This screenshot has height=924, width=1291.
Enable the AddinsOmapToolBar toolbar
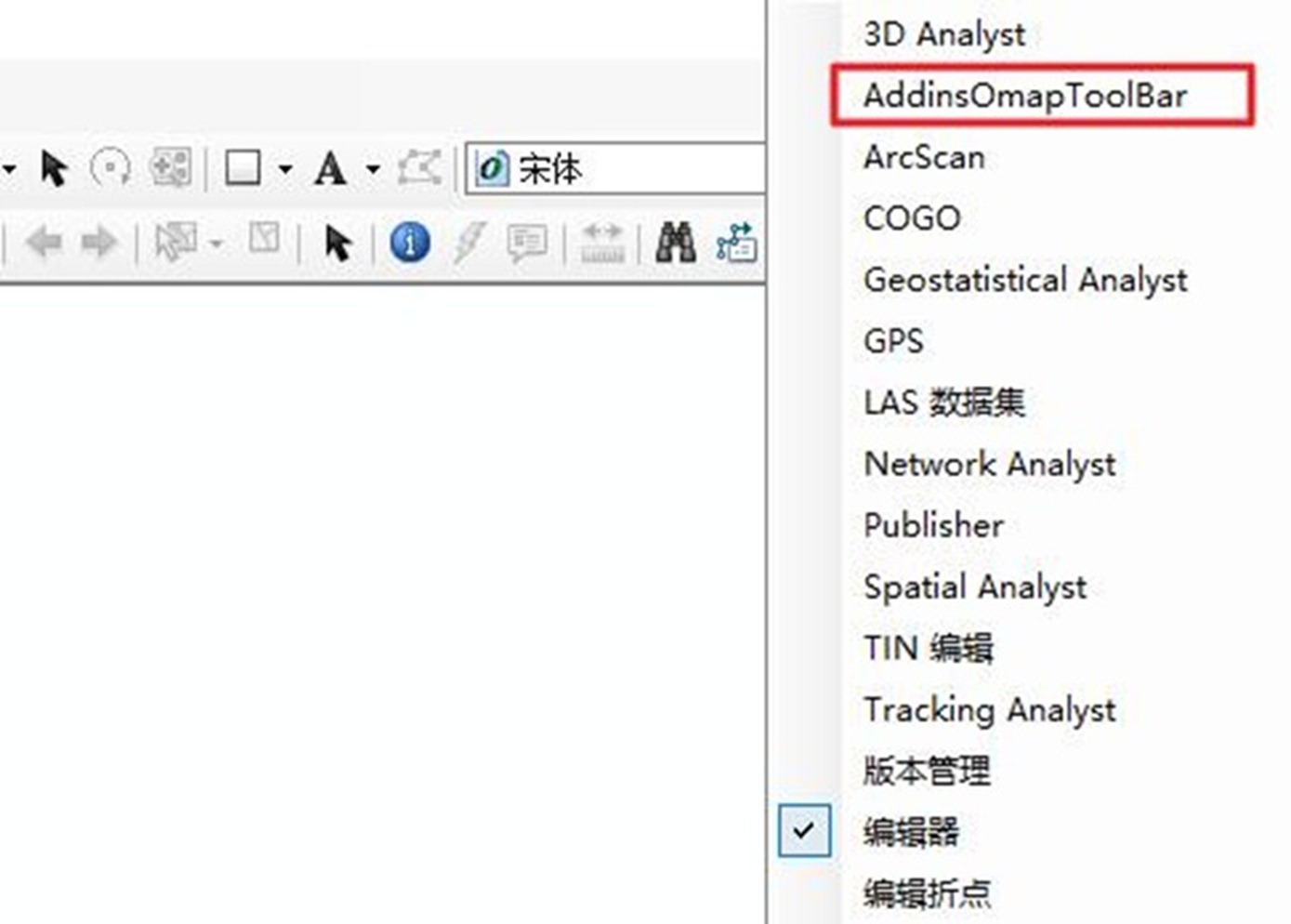1024,95
